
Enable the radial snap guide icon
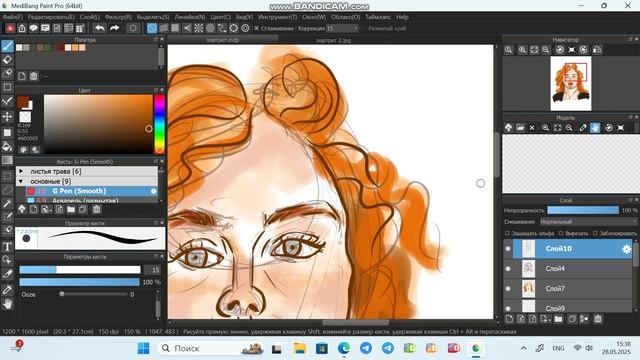[x=198, y=28]
